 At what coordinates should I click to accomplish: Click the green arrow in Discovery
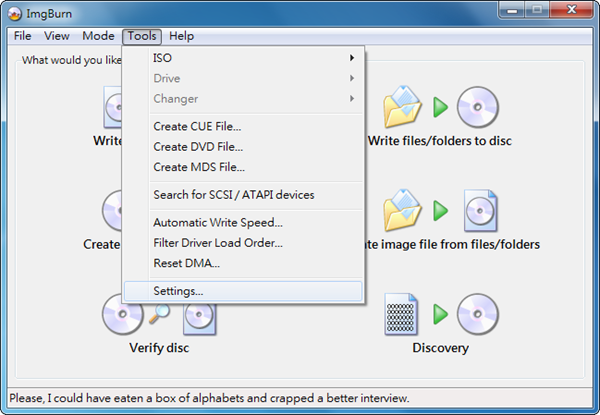tap(440, 314)
